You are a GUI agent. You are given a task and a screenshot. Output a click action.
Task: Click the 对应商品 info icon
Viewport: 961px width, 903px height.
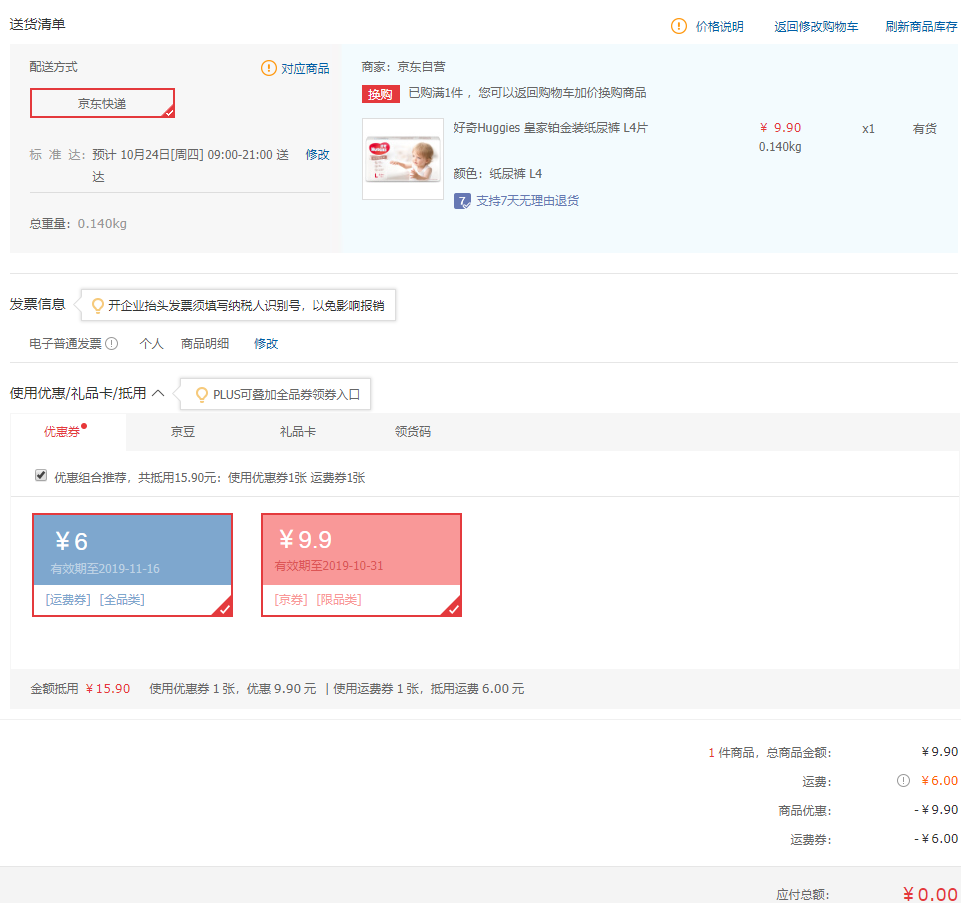(x=268, y=68)
